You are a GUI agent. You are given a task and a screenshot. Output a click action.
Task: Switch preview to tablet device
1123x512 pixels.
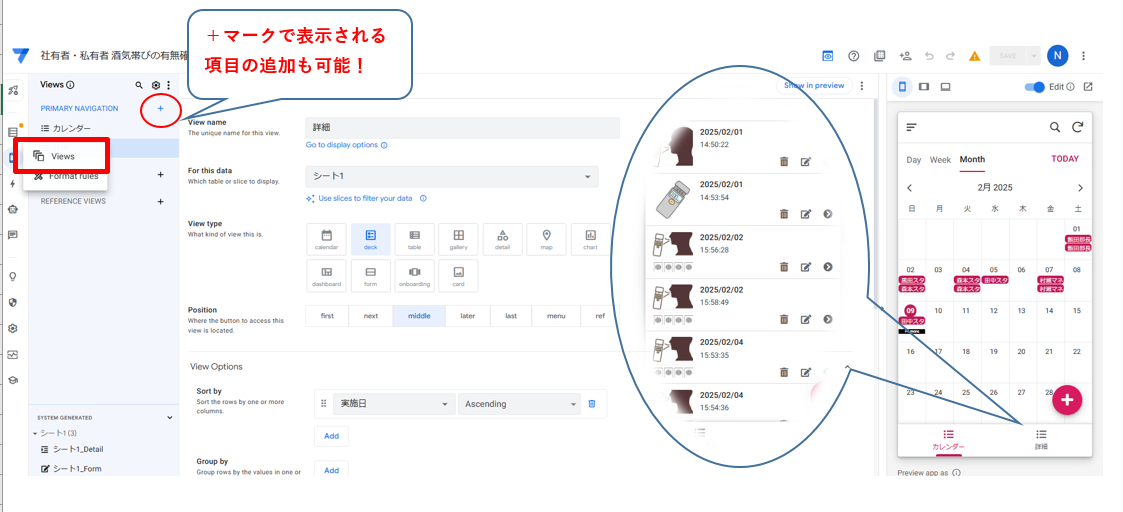pyautogui.click(x=924, y=87)
